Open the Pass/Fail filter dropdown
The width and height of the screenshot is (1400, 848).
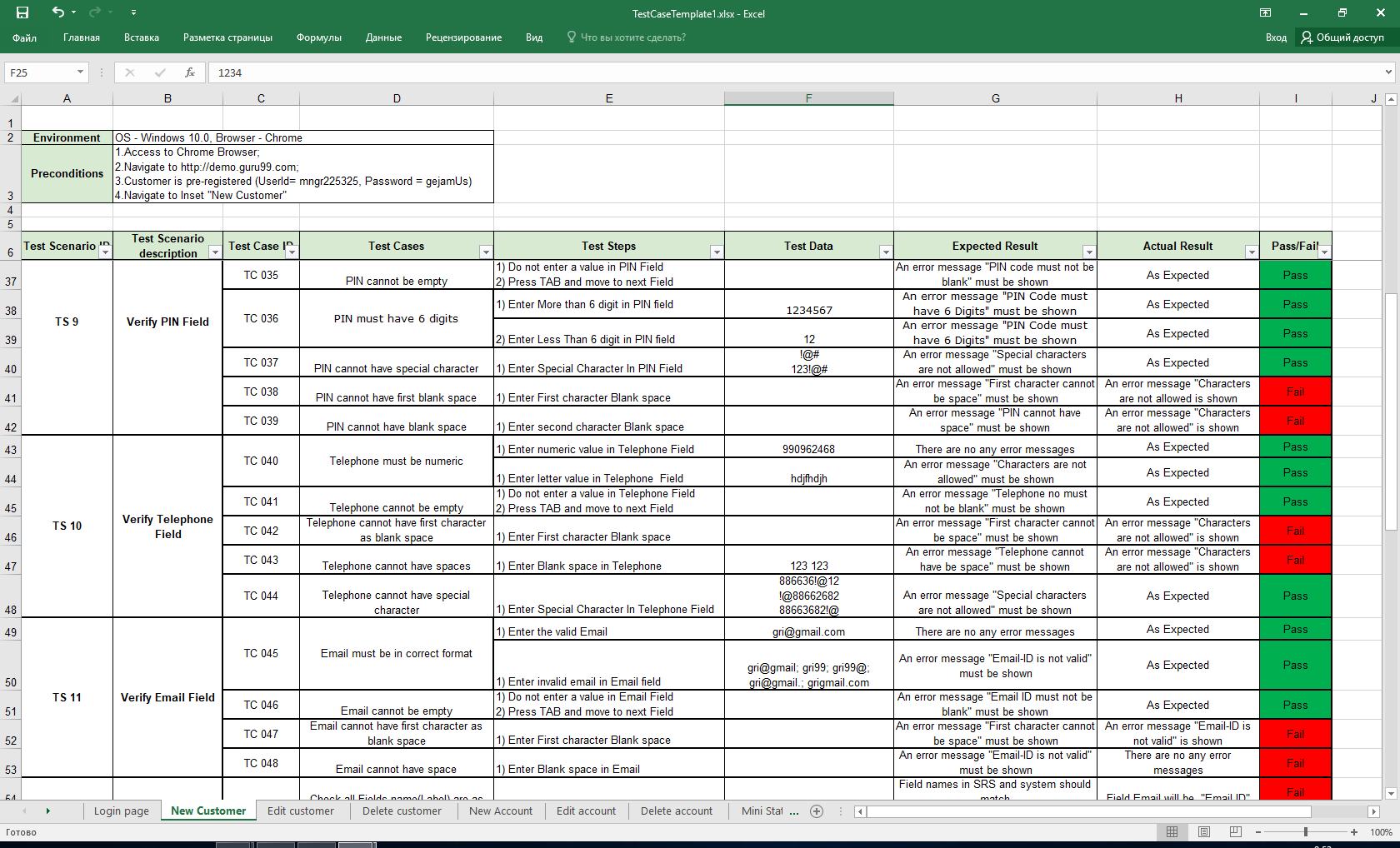pos(1324,252)
